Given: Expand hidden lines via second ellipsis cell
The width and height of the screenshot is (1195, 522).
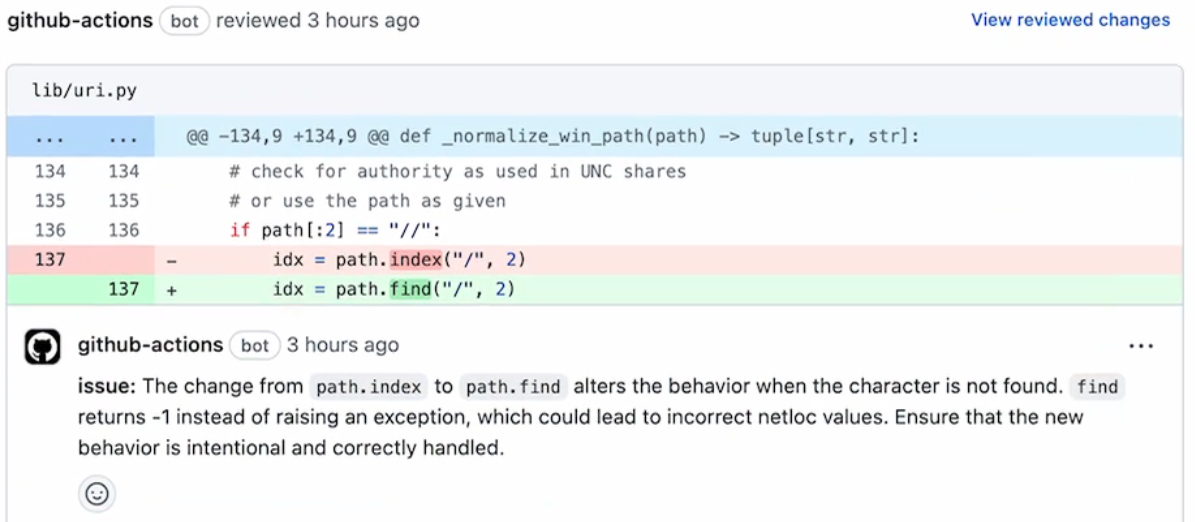Looking at the screenshot, I should [123, 137].
